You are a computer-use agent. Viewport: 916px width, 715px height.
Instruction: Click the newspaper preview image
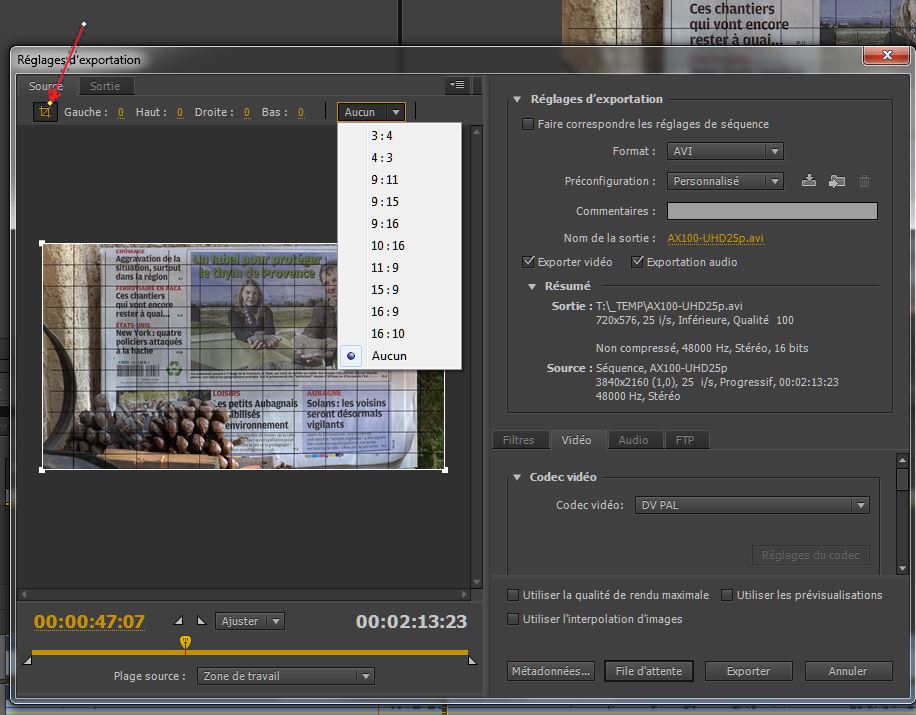pyautogui.click(x=244, y=356)
